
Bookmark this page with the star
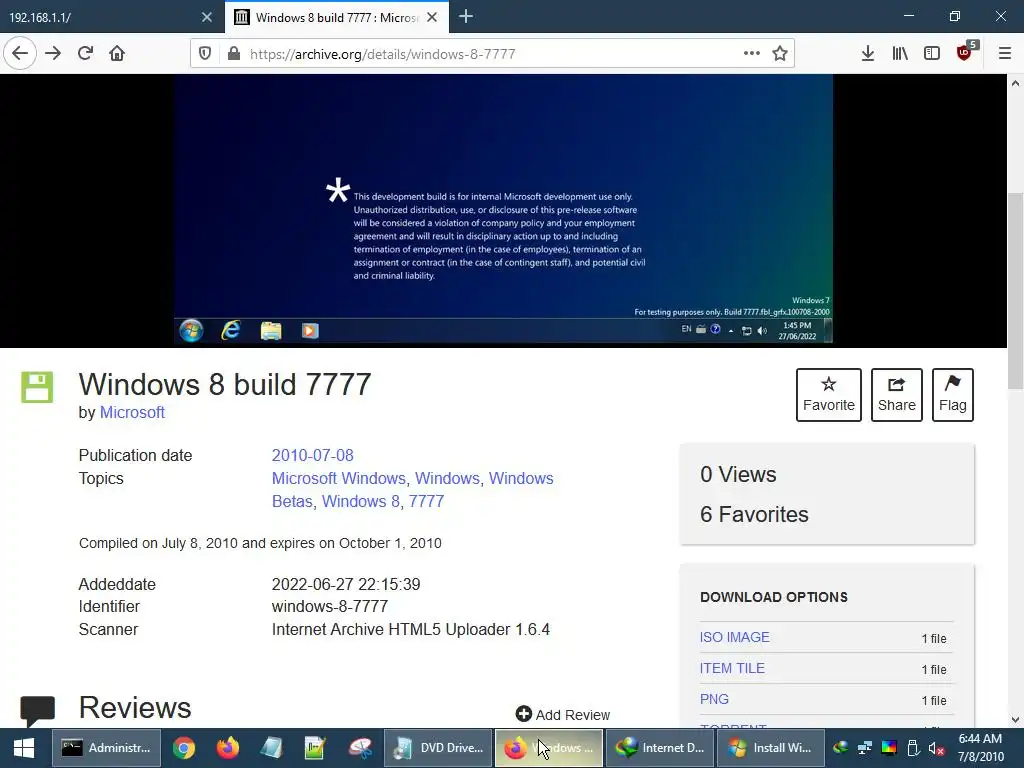tap(780, 54)
